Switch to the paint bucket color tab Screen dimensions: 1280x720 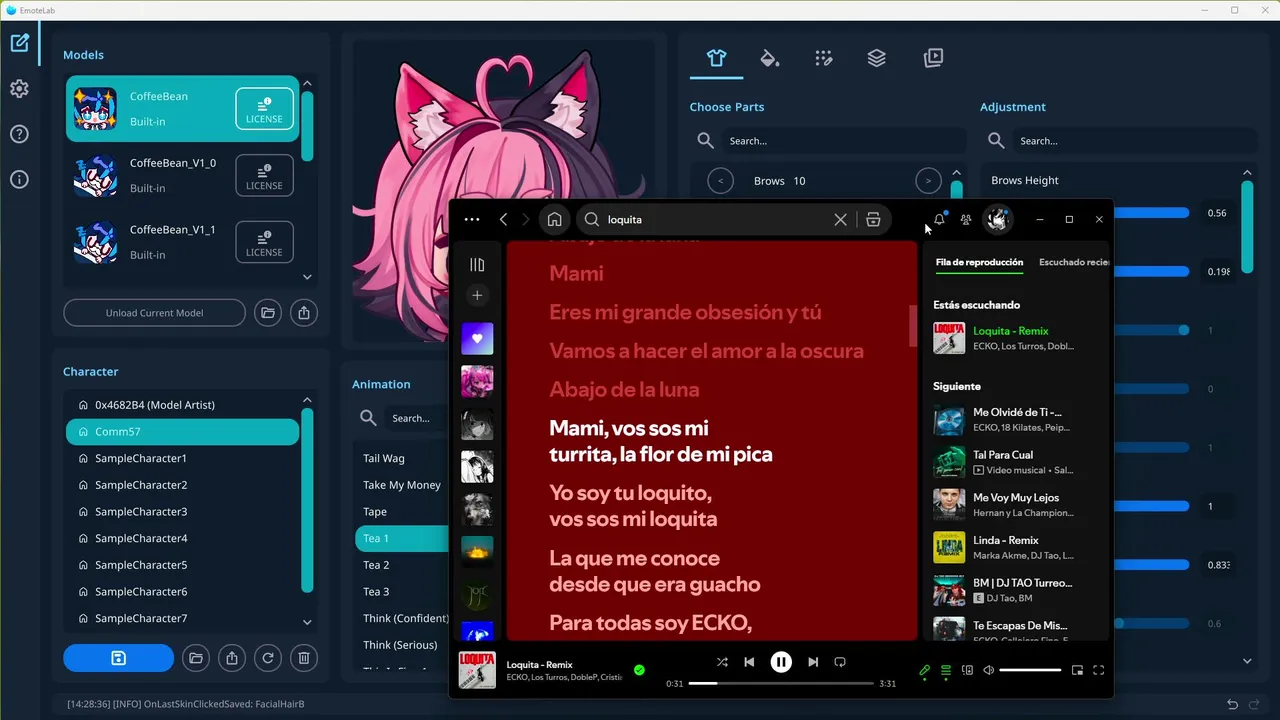coord(769,58)
